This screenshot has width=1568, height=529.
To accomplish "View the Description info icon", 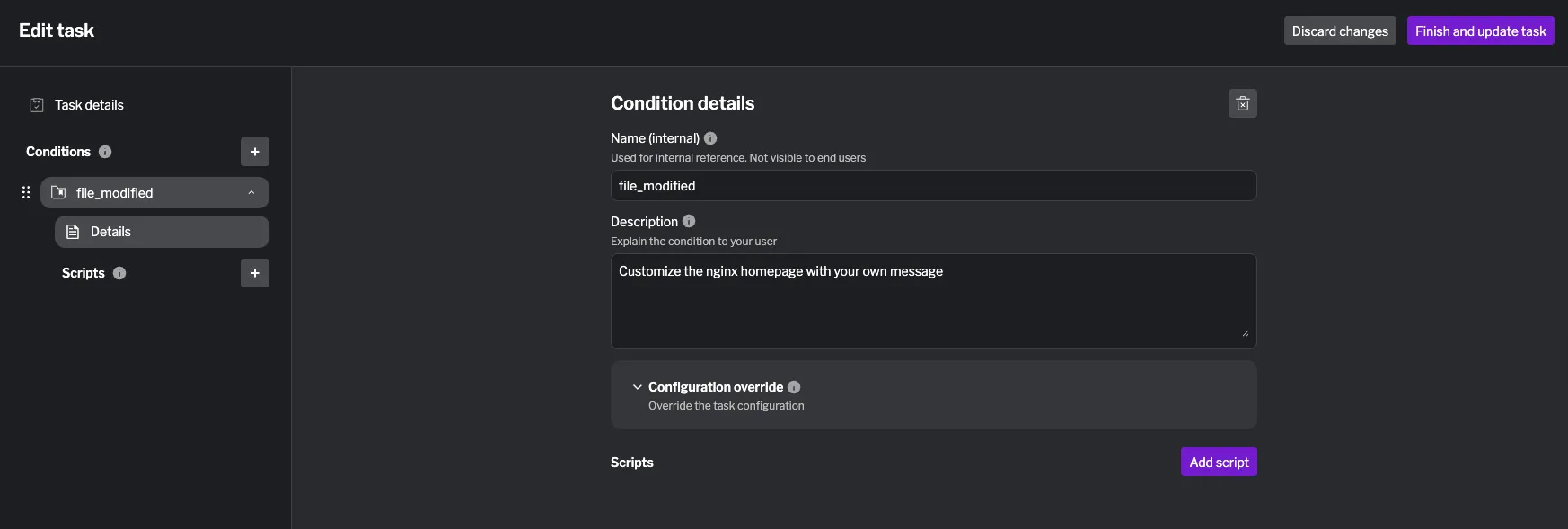I will click(688, 220).
